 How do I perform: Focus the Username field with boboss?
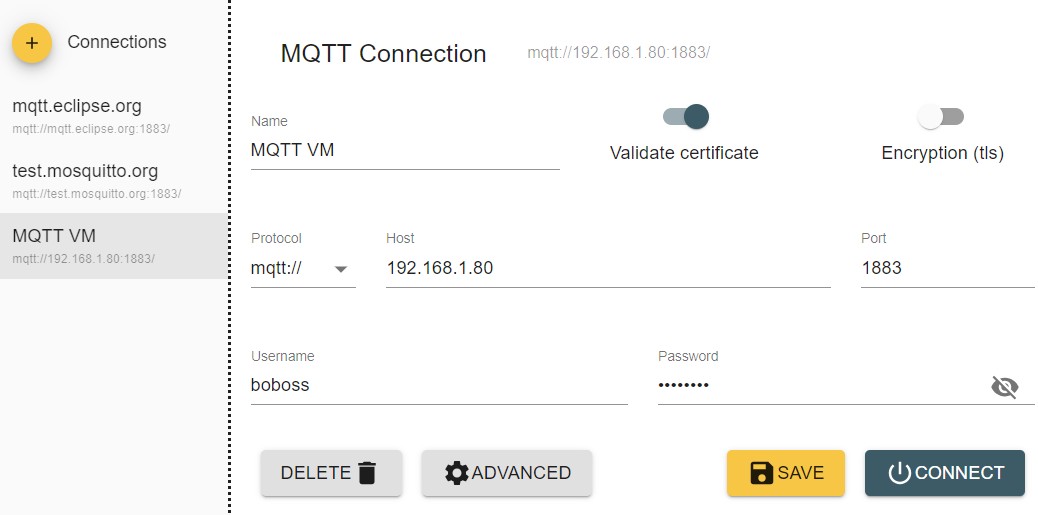point(438,385)
